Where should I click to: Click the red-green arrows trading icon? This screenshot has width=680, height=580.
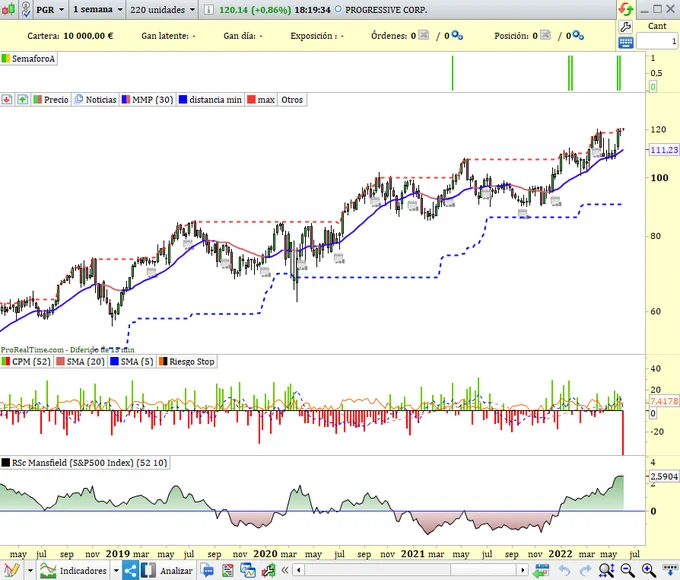pyautogui.click(x=268, y=570)
